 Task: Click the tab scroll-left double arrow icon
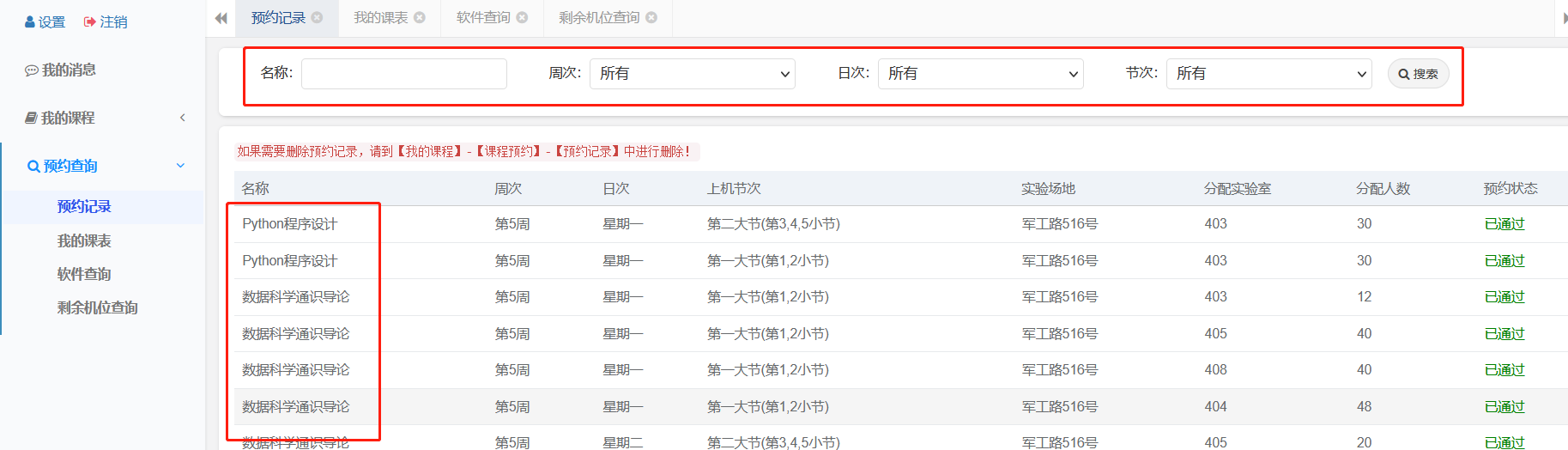point(221,18)
